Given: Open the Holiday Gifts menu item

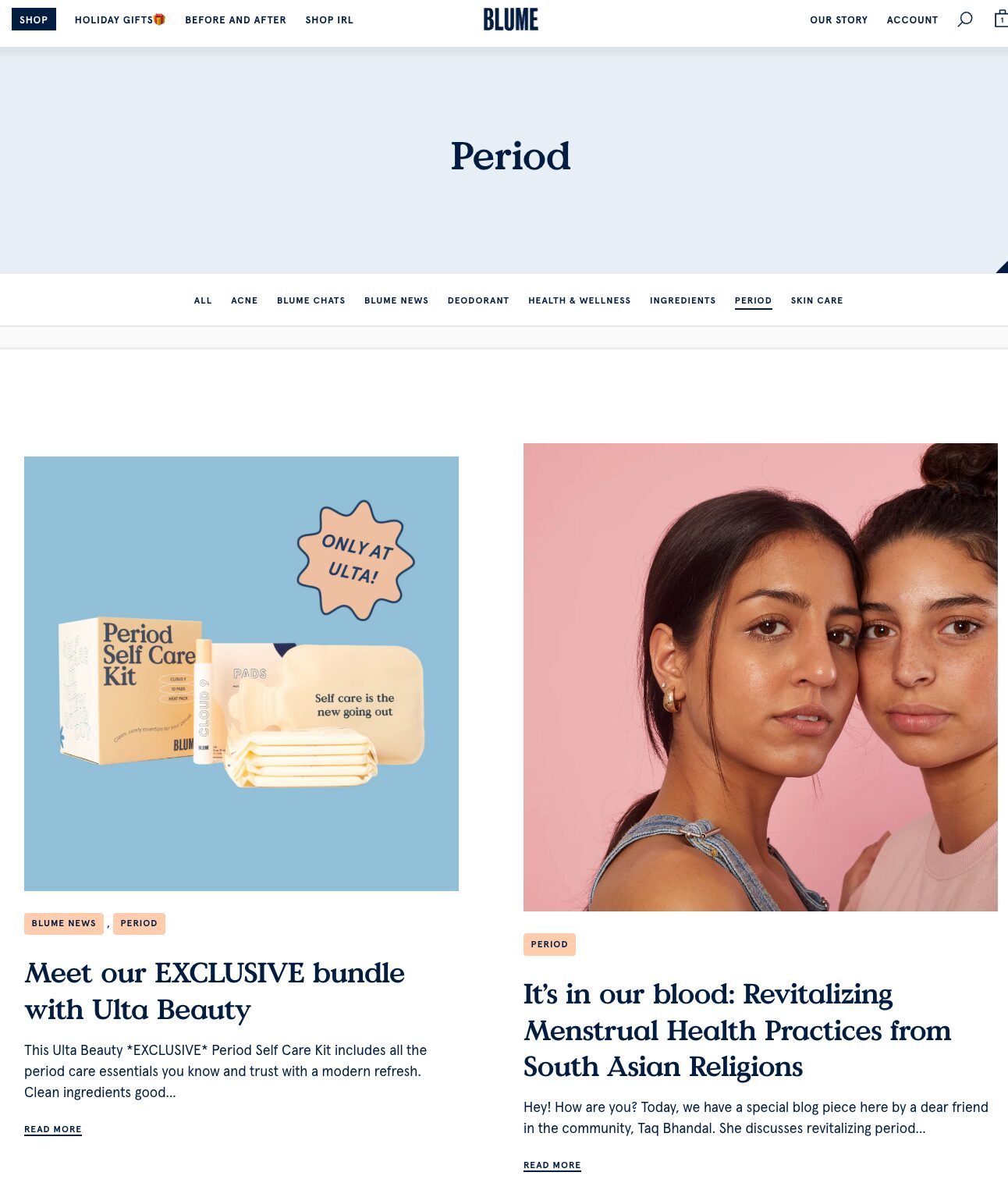Looking at the screenshot, I should tap(120, 20).
